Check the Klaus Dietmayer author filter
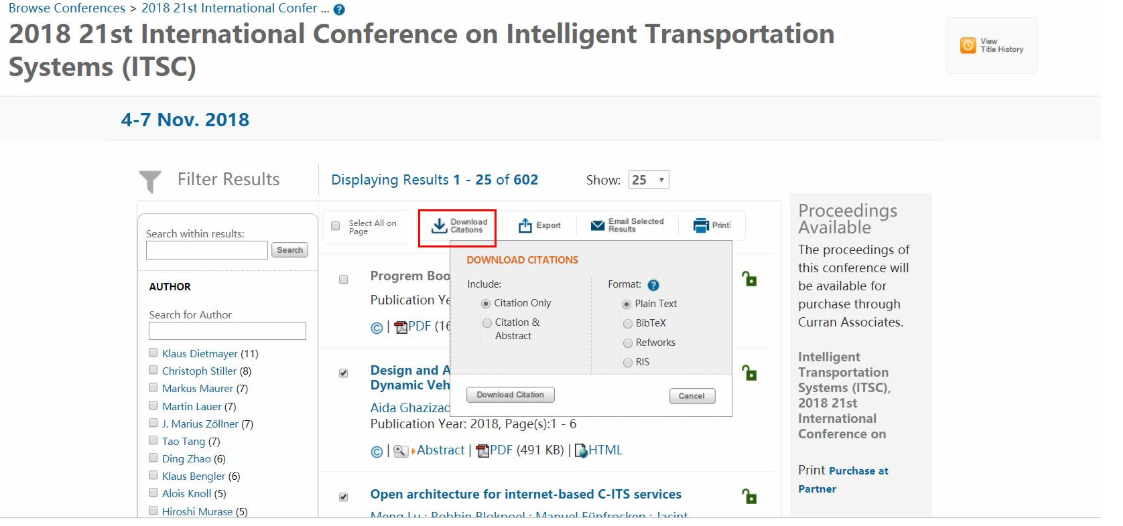This screenshot has width=1123, height=526. coord(153,353)
